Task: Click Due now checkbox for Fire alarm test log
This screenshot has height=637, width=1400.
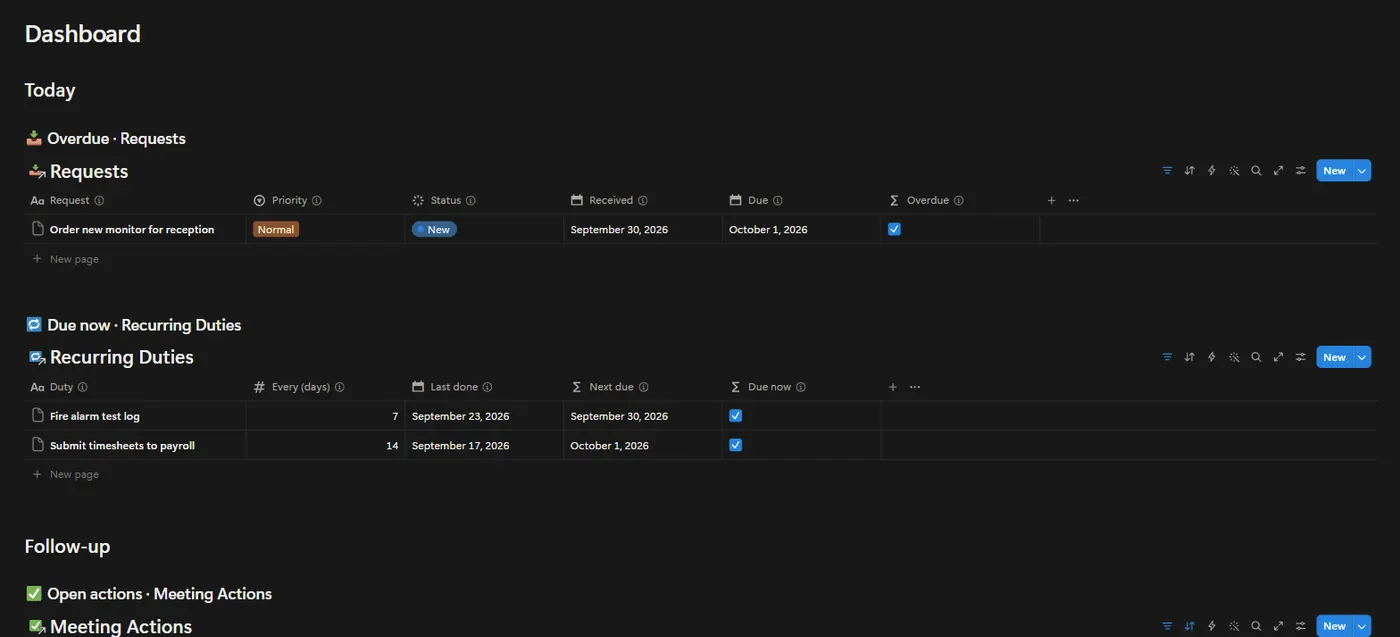Action: pyautogui.click(x=735, y=415)
